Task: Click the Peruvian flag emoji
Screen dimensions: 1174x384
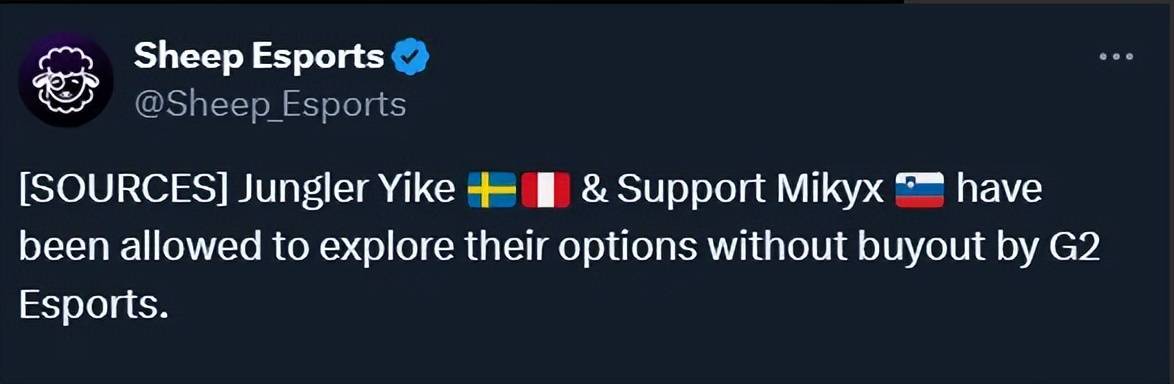Action: pyautogui.click(x=546, y=190)
